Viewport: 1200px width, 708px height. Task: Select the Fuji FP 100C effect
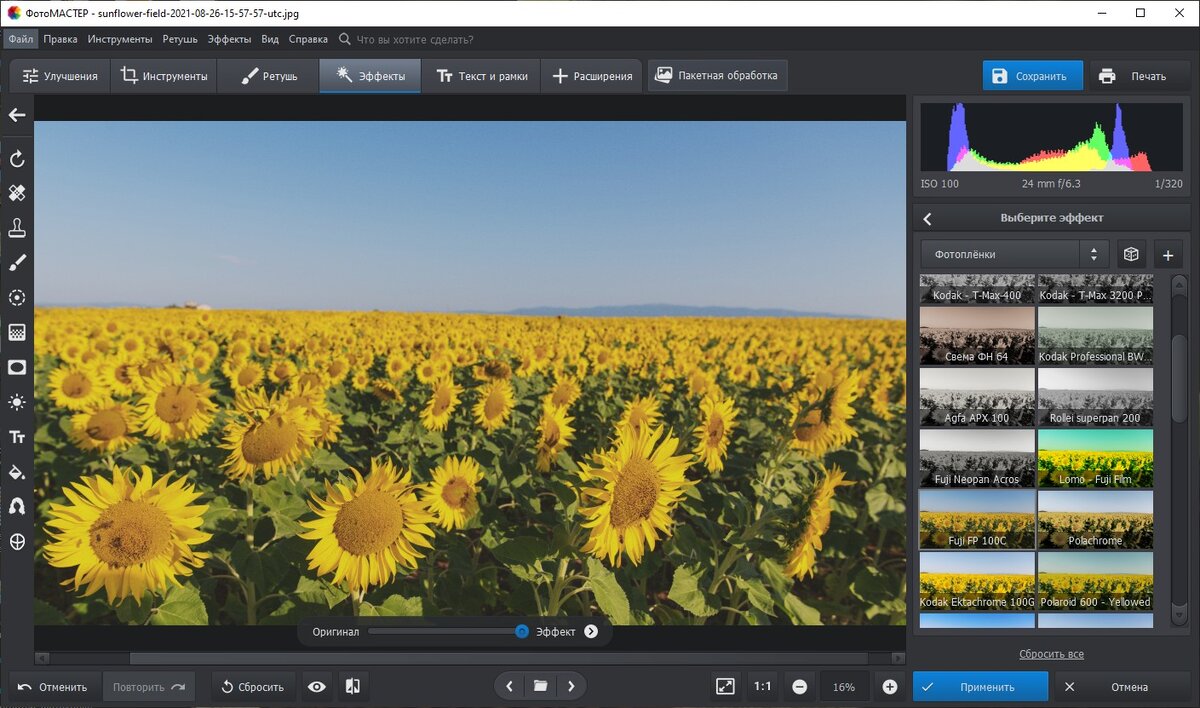(x=977, y=519)
